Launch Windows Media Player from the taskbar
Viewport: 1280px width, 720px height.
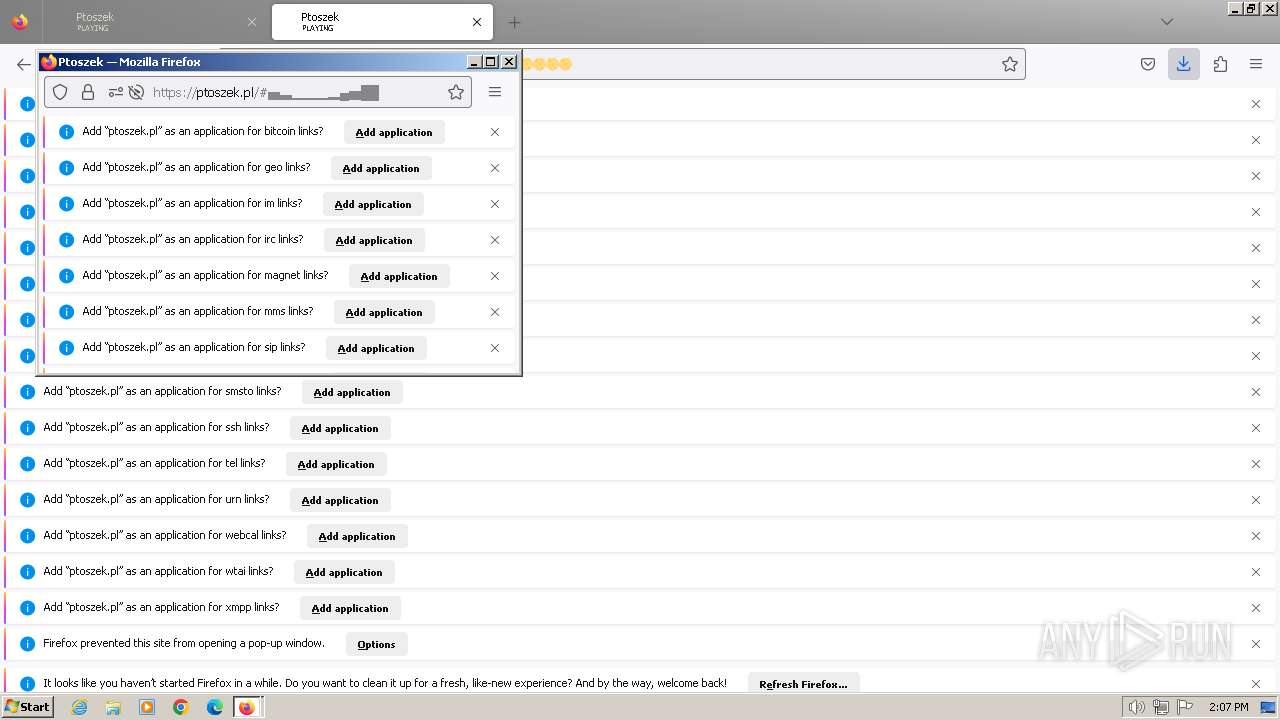(147, 707)
